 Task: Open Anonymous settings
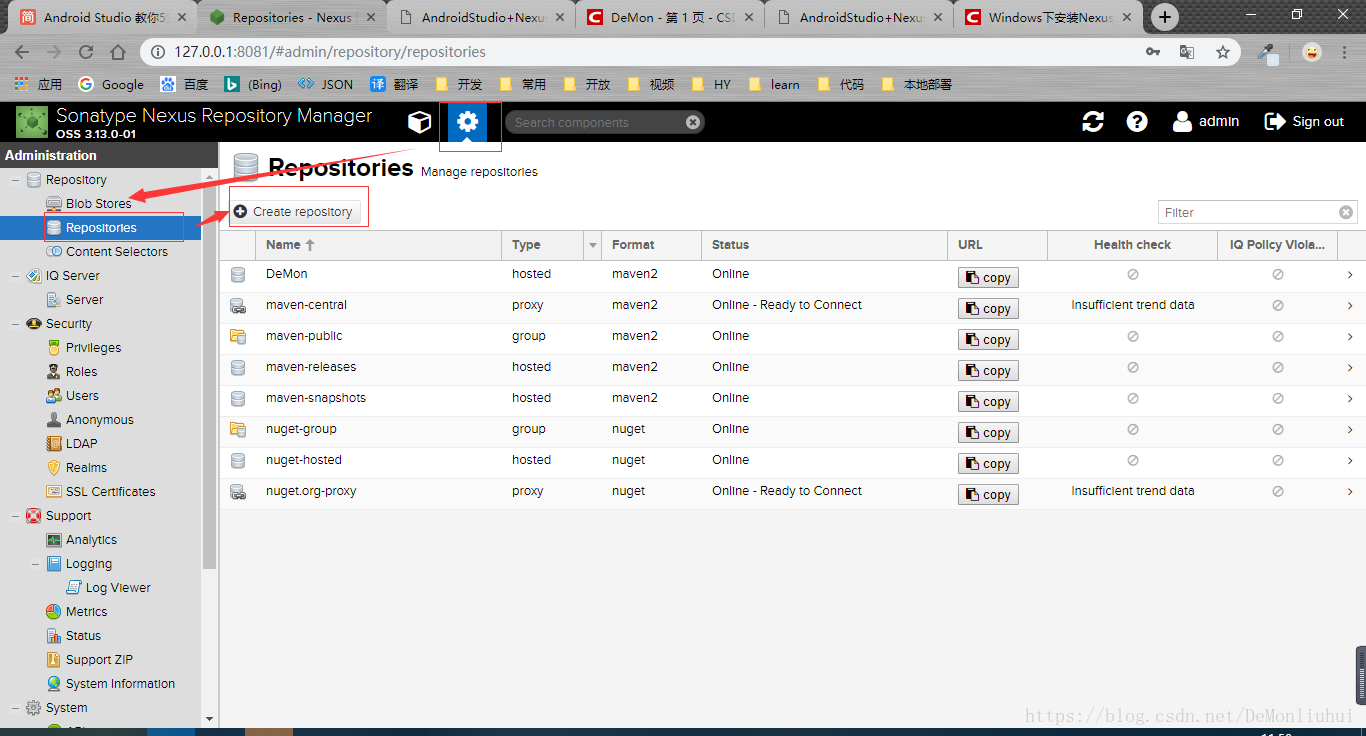click(x=100, y=420)
